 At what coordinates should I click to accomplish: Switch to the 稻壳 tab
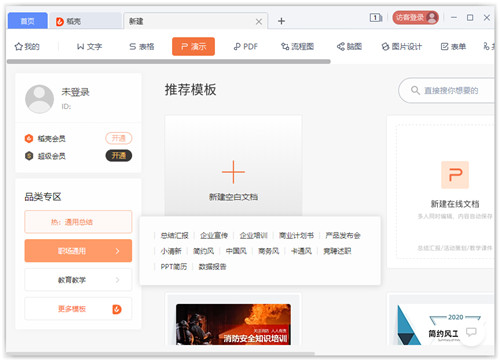tap(85, 21)
